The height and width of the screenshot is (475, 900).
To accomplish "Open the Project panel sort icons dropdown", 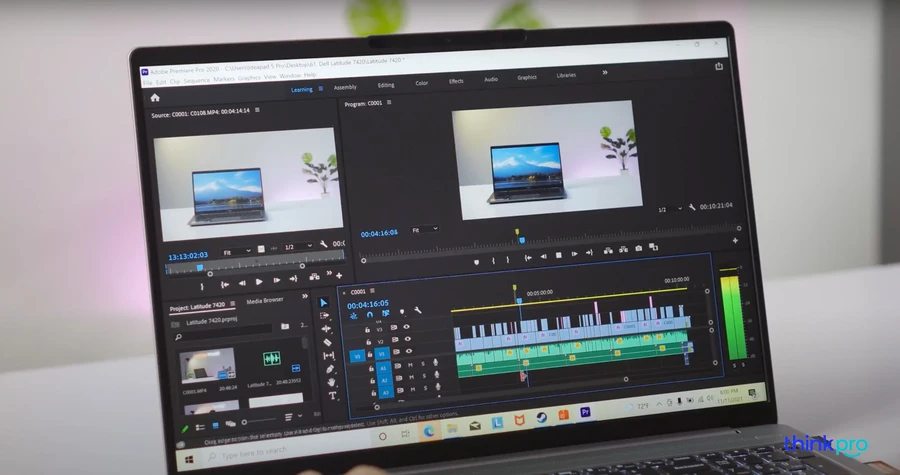I will point(291,417).
